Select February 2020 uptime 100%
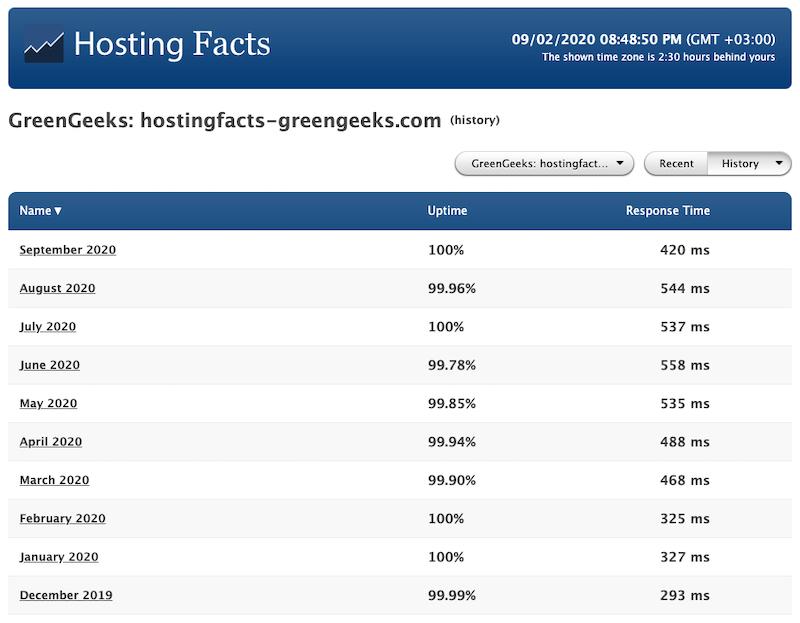Screen dimensions: 800x623 pos(446,518)
